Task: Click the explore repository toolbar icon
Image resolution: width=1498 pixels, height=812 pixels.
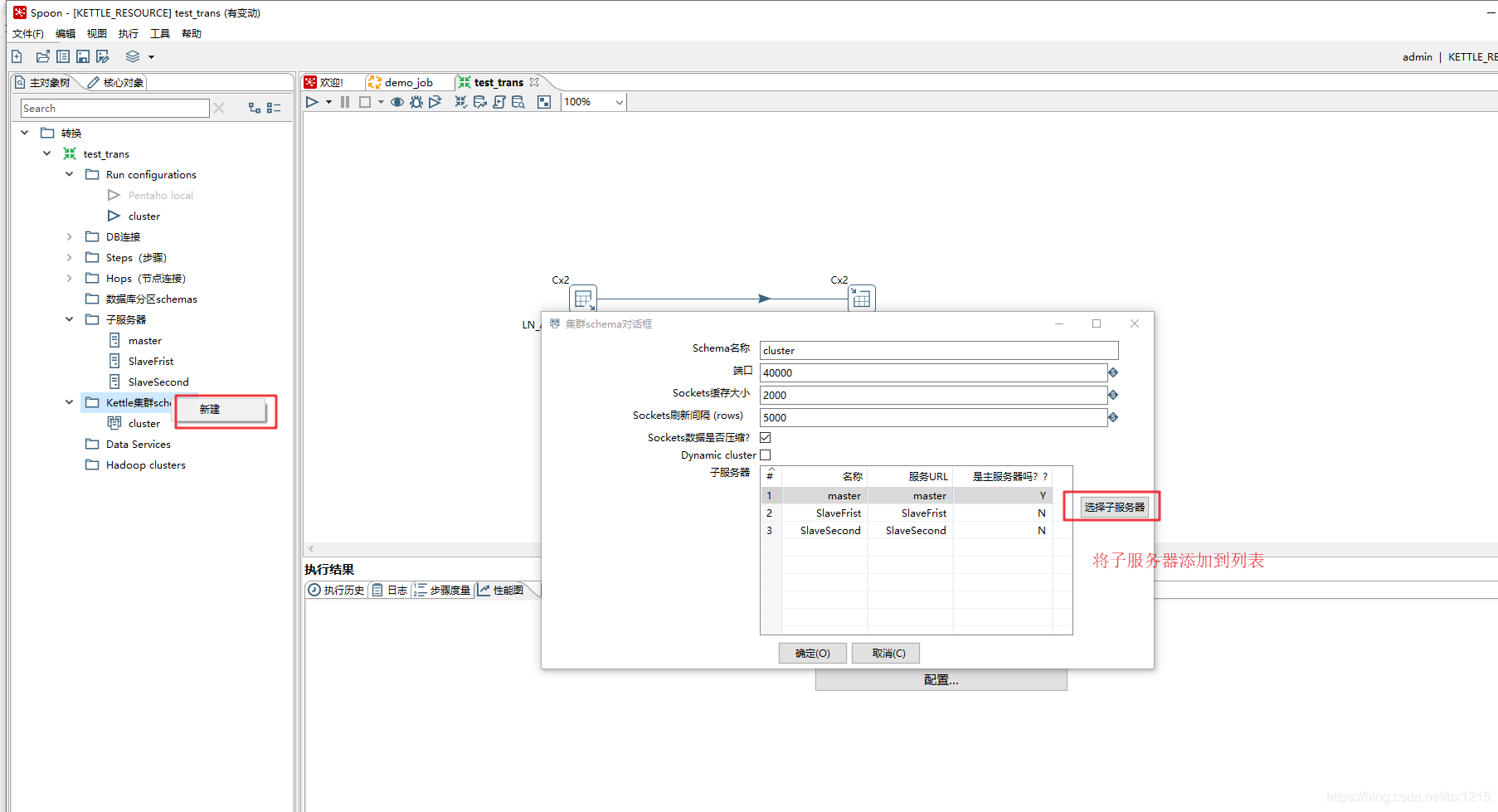Action: 63,56
